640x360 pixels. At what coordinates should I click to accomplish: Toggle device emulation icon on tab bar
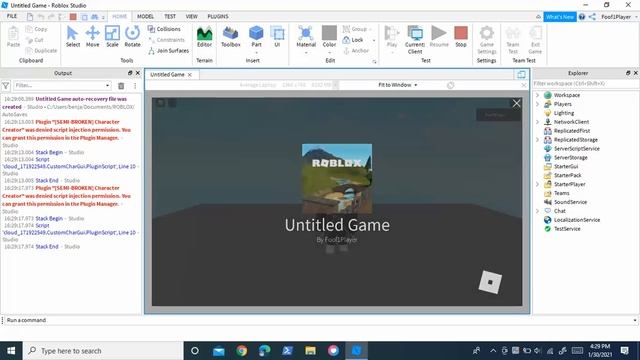pyautogui.click(x=521, y=74)
